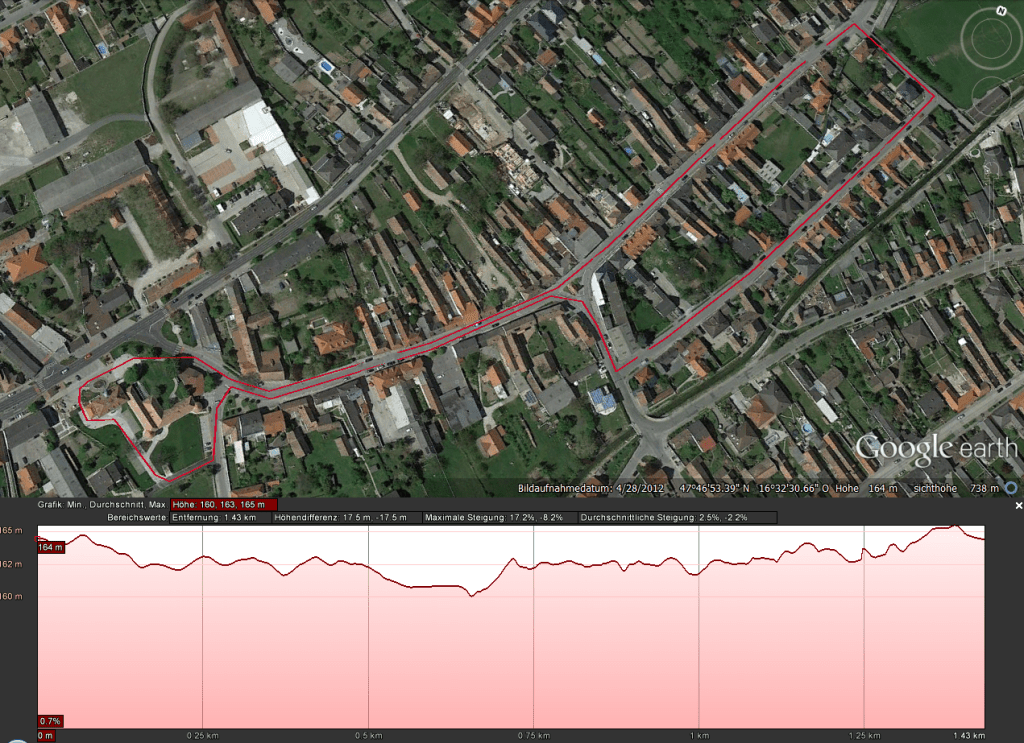The width and height of the screenshot is (1024, 743).
Task: Click the streaming status ring icon
Action: tap(1010, 488)
